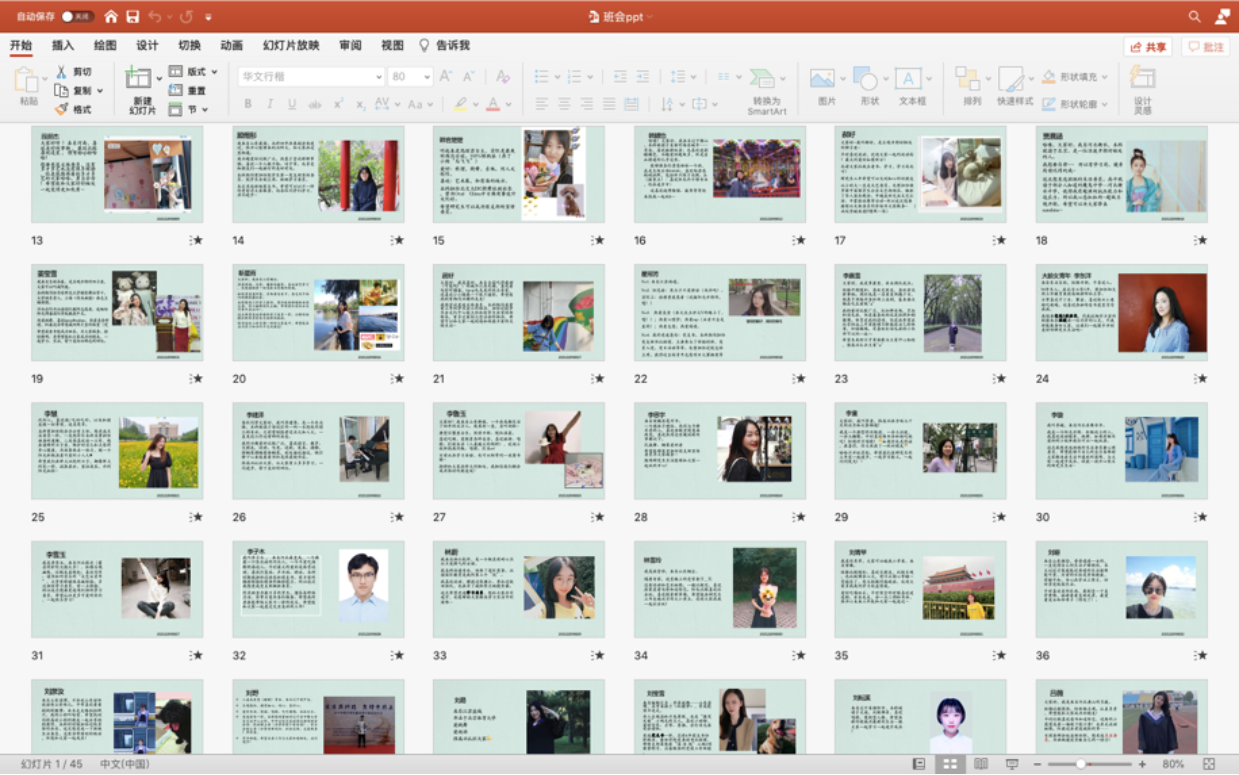
Task: Switch to the Slide Show (幻灯片放映) tab
Action: (291, 46)
